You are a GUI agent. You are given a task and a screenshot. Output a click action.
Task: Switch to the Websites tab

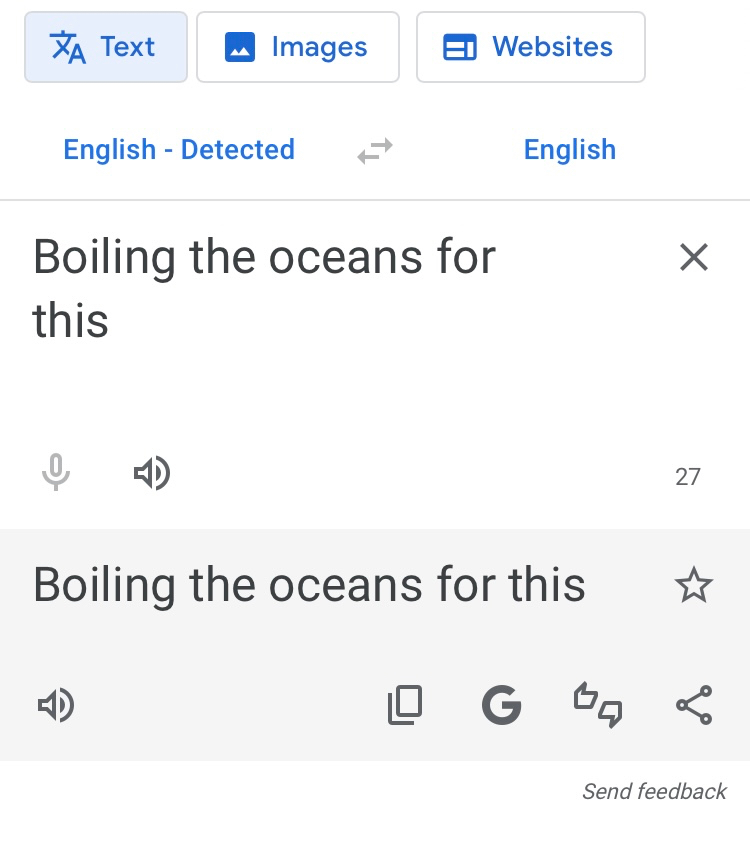pyautogui.click(x=530, y=47)
